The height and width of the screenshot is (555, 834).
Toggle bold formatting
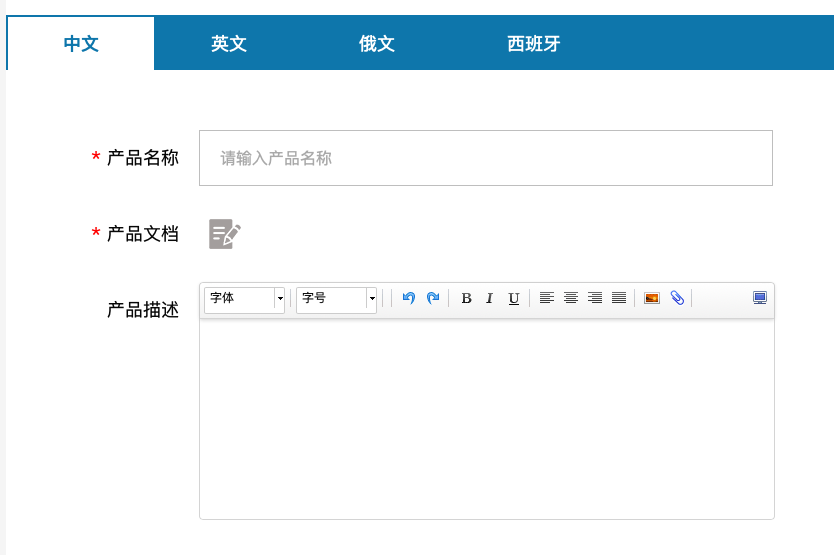[x=466, y=298]
